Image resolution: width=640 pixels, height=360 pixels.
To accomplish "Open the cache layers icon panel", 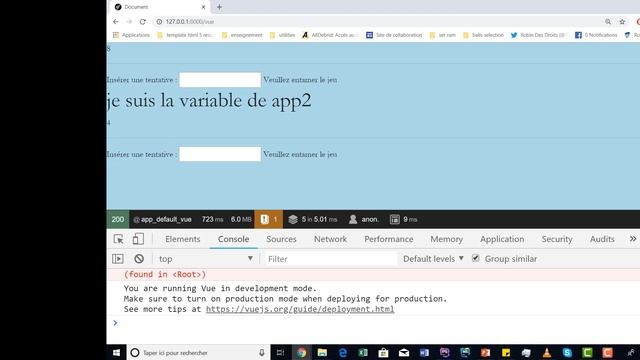I will [313, 219].
